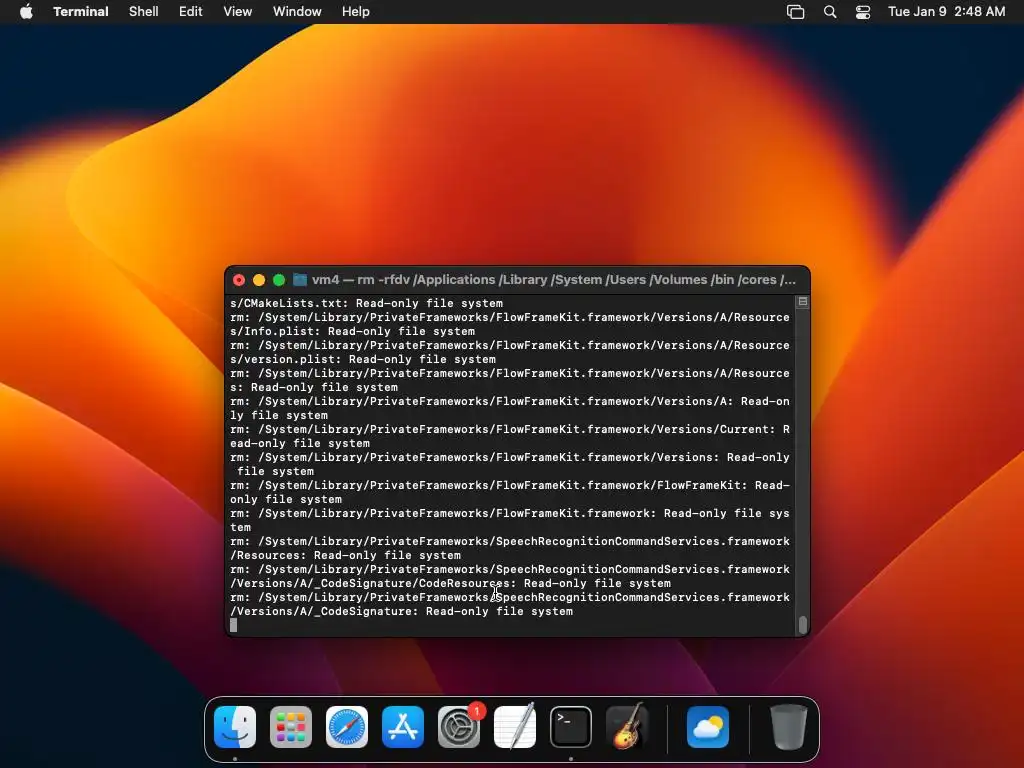Screen dimensions: 1024x768
Task: Click the line 's/CMakeLists.txt: Read-only file system'
Action: (x=366, y=303)
